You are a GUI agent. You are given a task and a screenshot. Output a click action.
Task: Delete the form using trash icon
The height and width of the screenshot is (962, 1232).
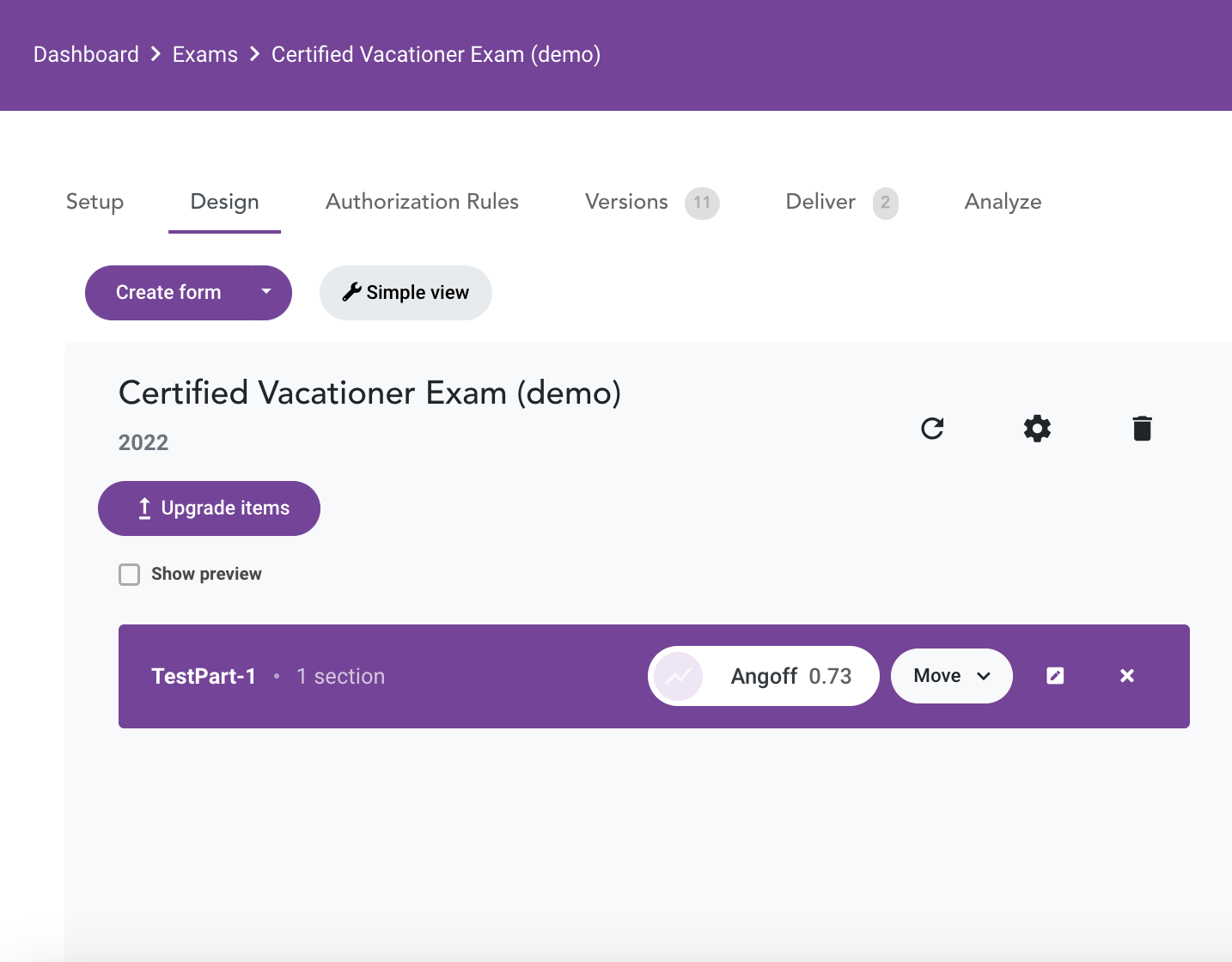1142,428
